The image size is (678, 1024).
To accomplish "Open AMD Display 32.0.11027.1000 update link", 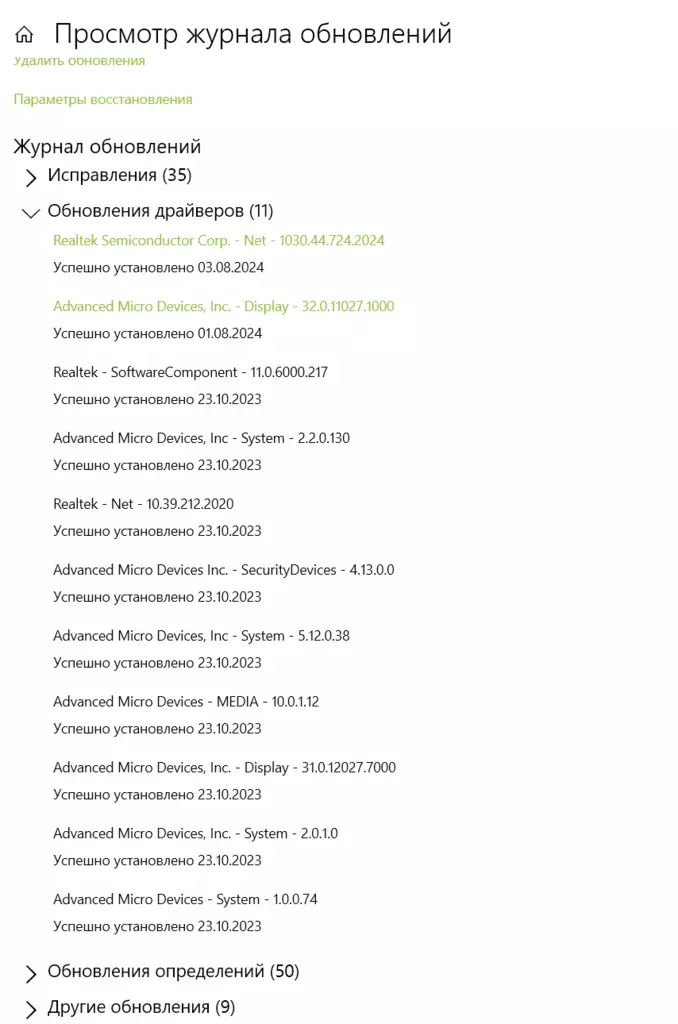I will pos(223,306).
